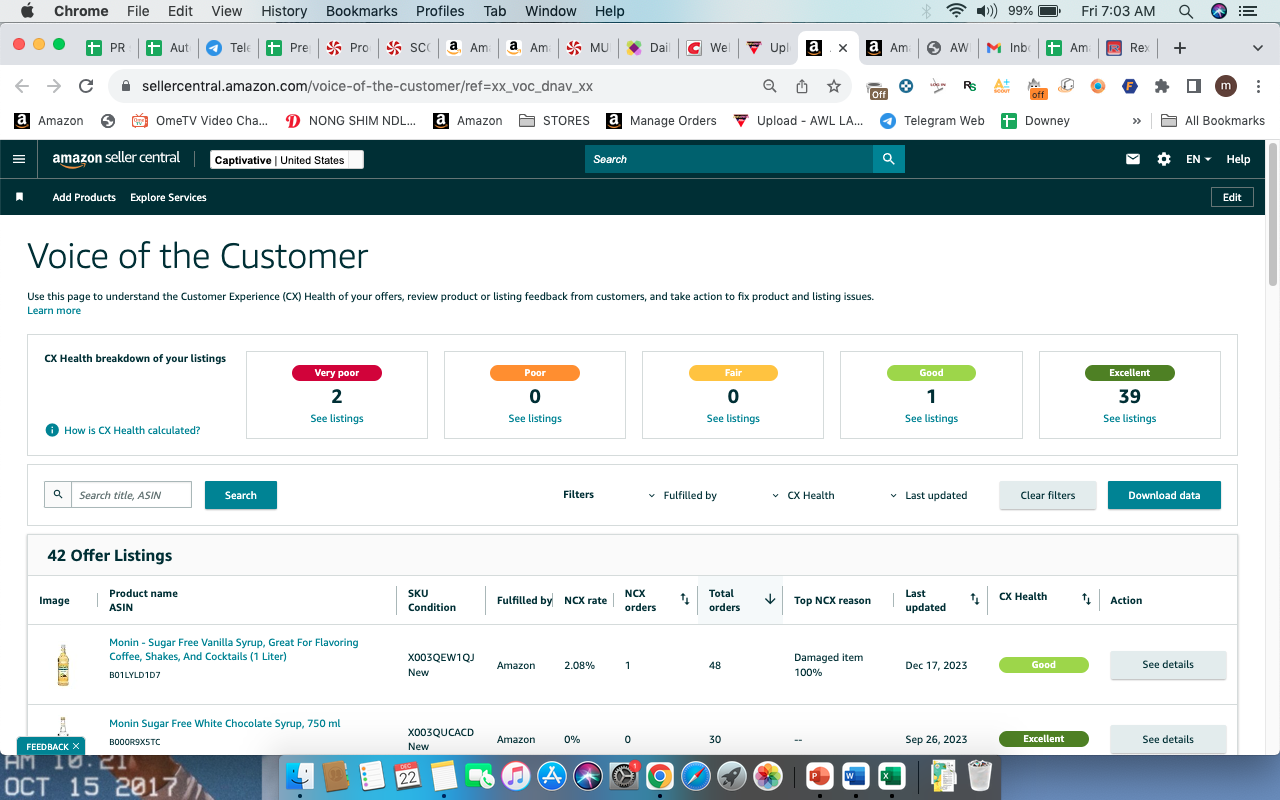The height and width of the screenshot is (800, 1280).
Task: Click the blue F hexagon extension icon
Action: (1130, 86)
